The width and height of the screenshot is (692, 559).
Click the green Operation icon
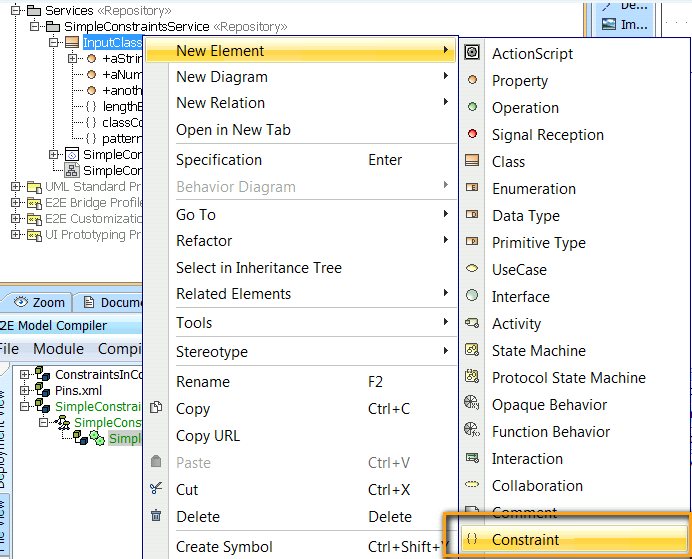tap(472, 108)
